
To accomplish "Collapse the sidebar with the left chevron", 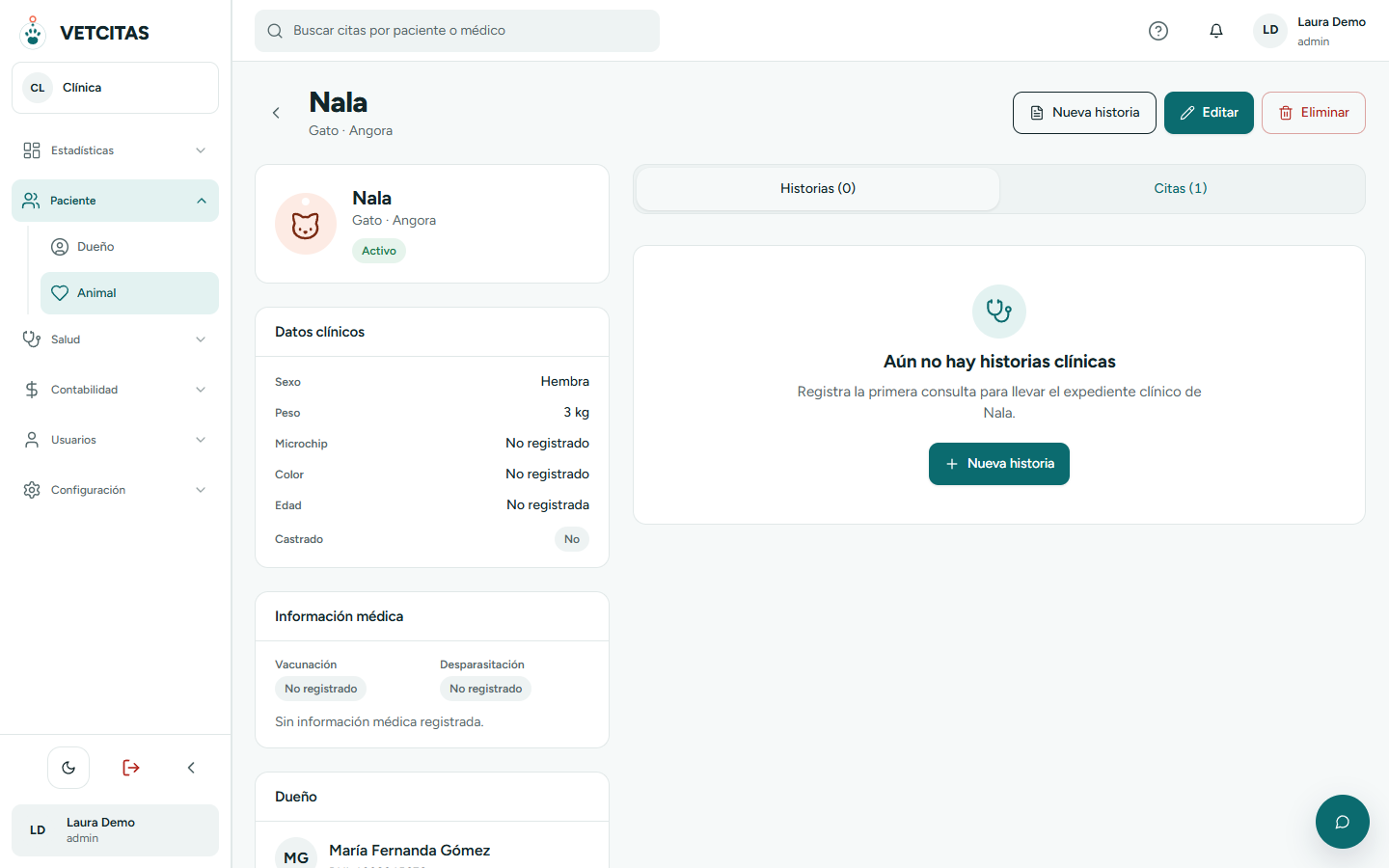I will click(191, 768).
